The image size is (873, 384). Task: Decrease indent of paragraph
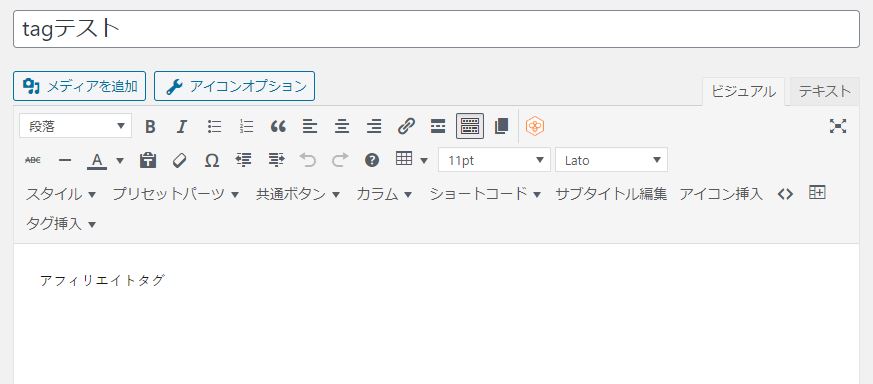[x=243, y=160]
